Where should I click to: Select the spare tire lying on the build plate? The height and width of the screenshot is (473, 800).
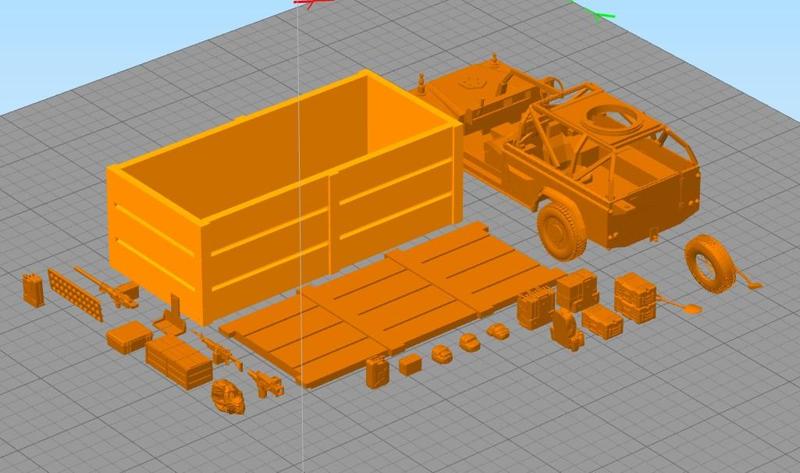pos(710,264)
